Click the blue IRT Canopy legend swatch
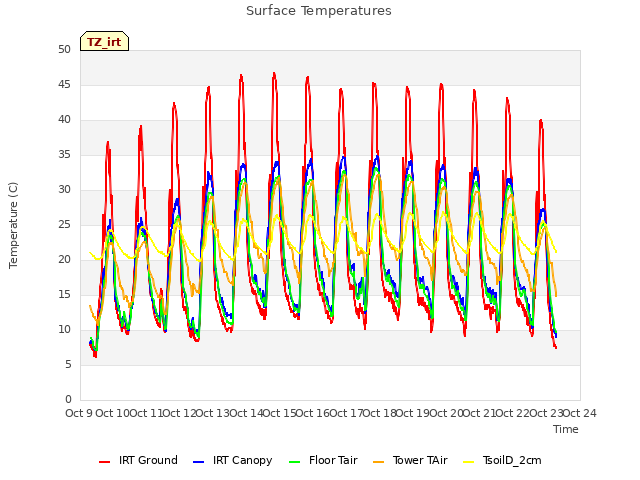640x480 pixels. [x=198, y=462]
